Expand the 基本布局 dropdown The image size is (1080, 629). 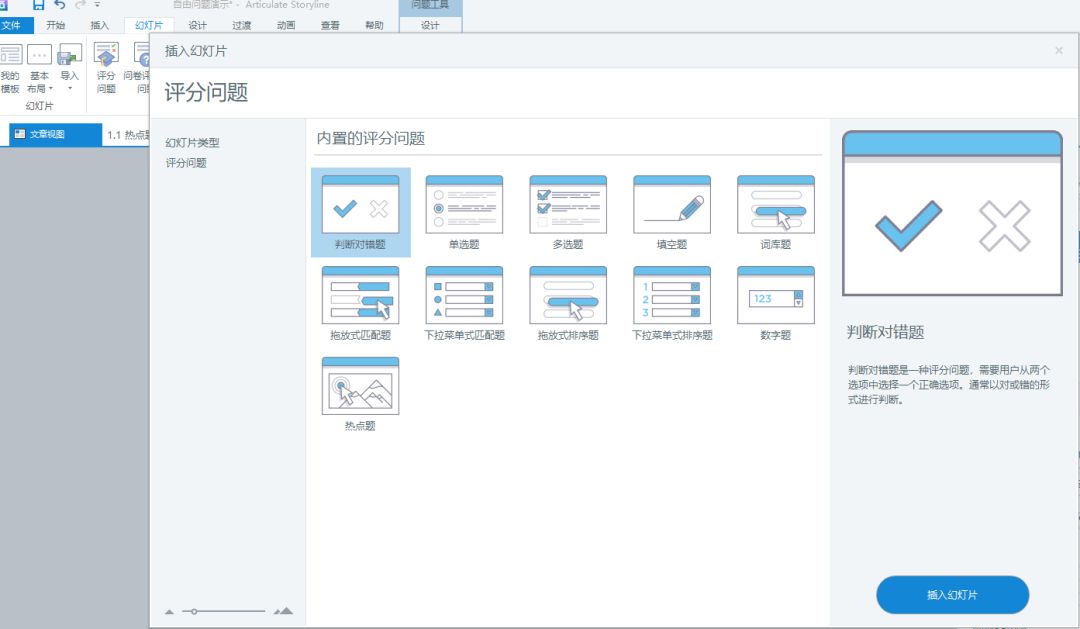pyautogui.click(x=39, y=68)
